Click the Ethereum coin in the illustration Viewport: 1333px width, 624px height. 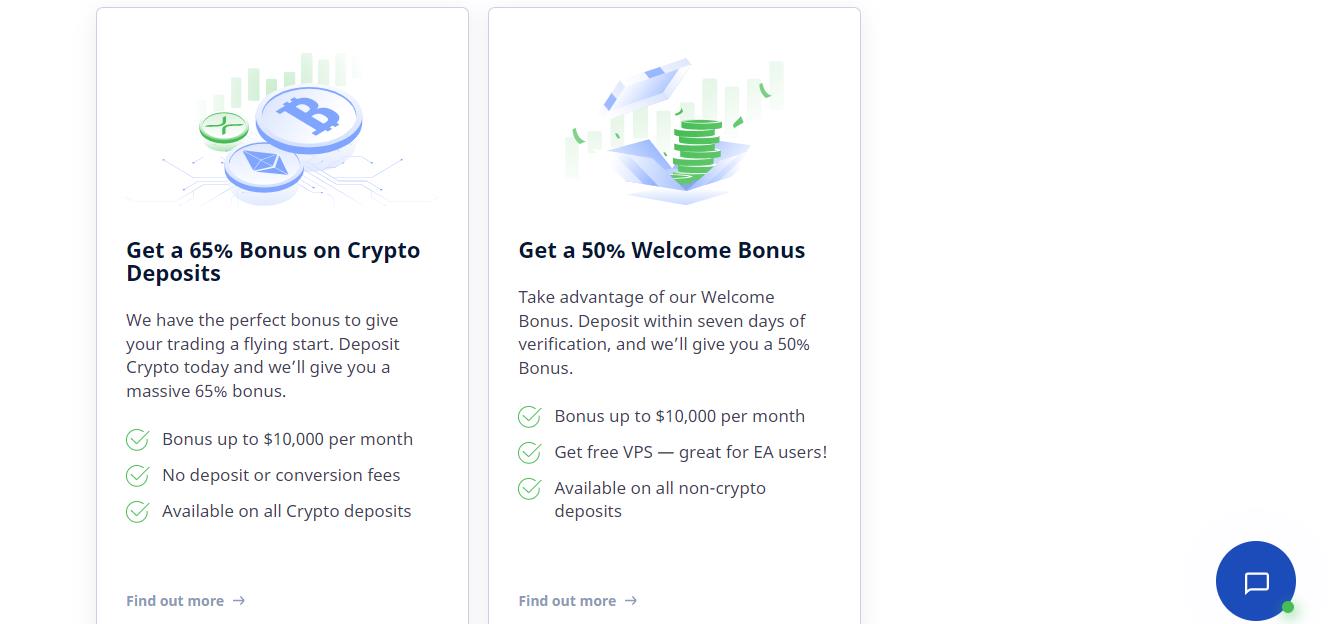coord(264,167)
